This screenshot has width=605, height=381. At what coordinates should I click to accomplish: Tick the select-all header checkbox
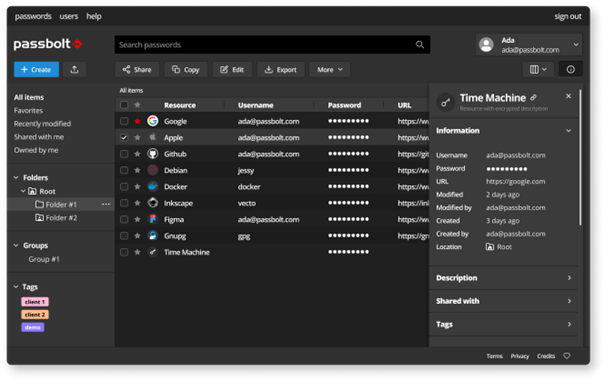click(x=124, y=105)
